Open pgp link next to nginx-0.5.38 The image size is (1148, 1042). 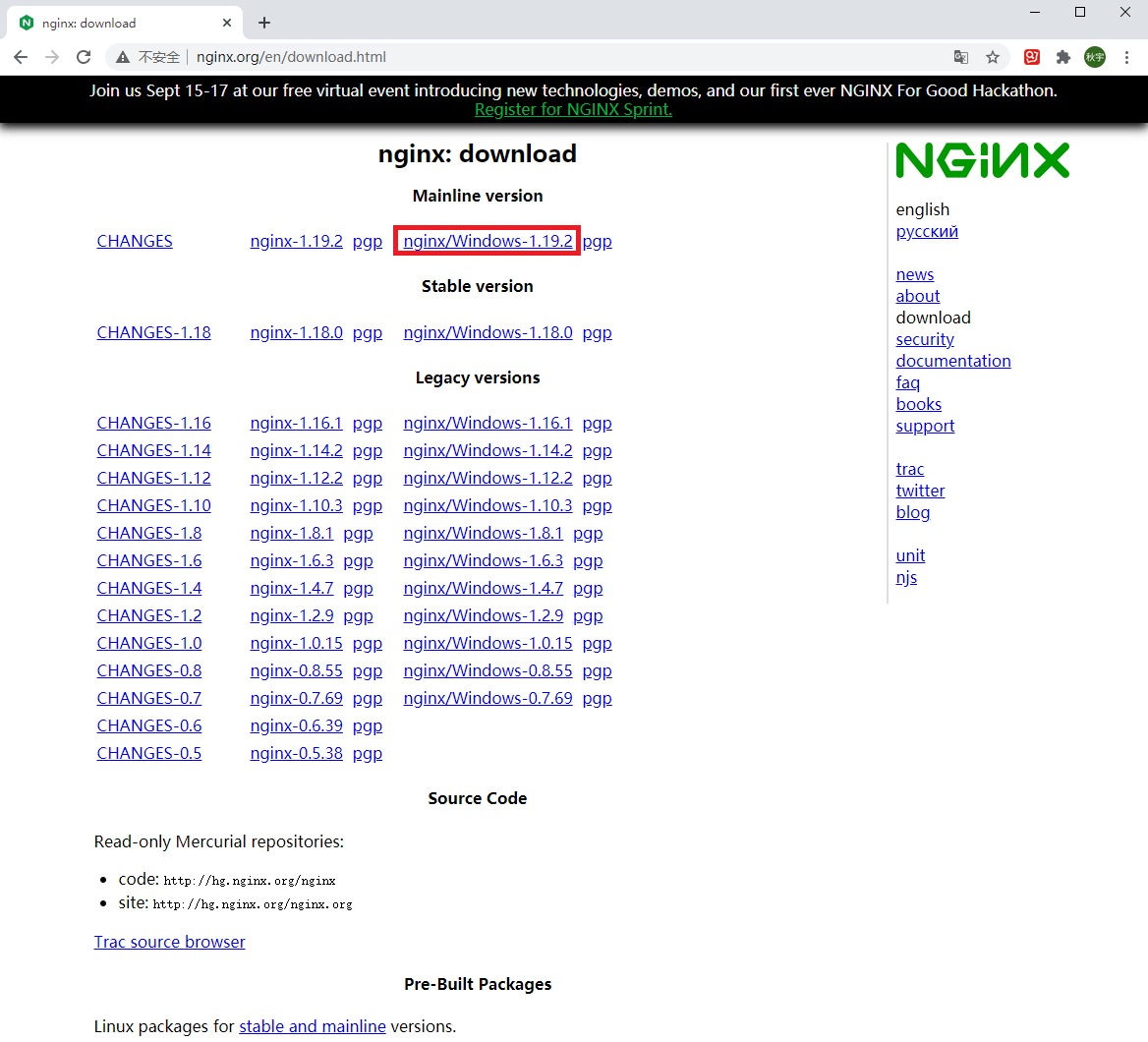tap(368, 754)
